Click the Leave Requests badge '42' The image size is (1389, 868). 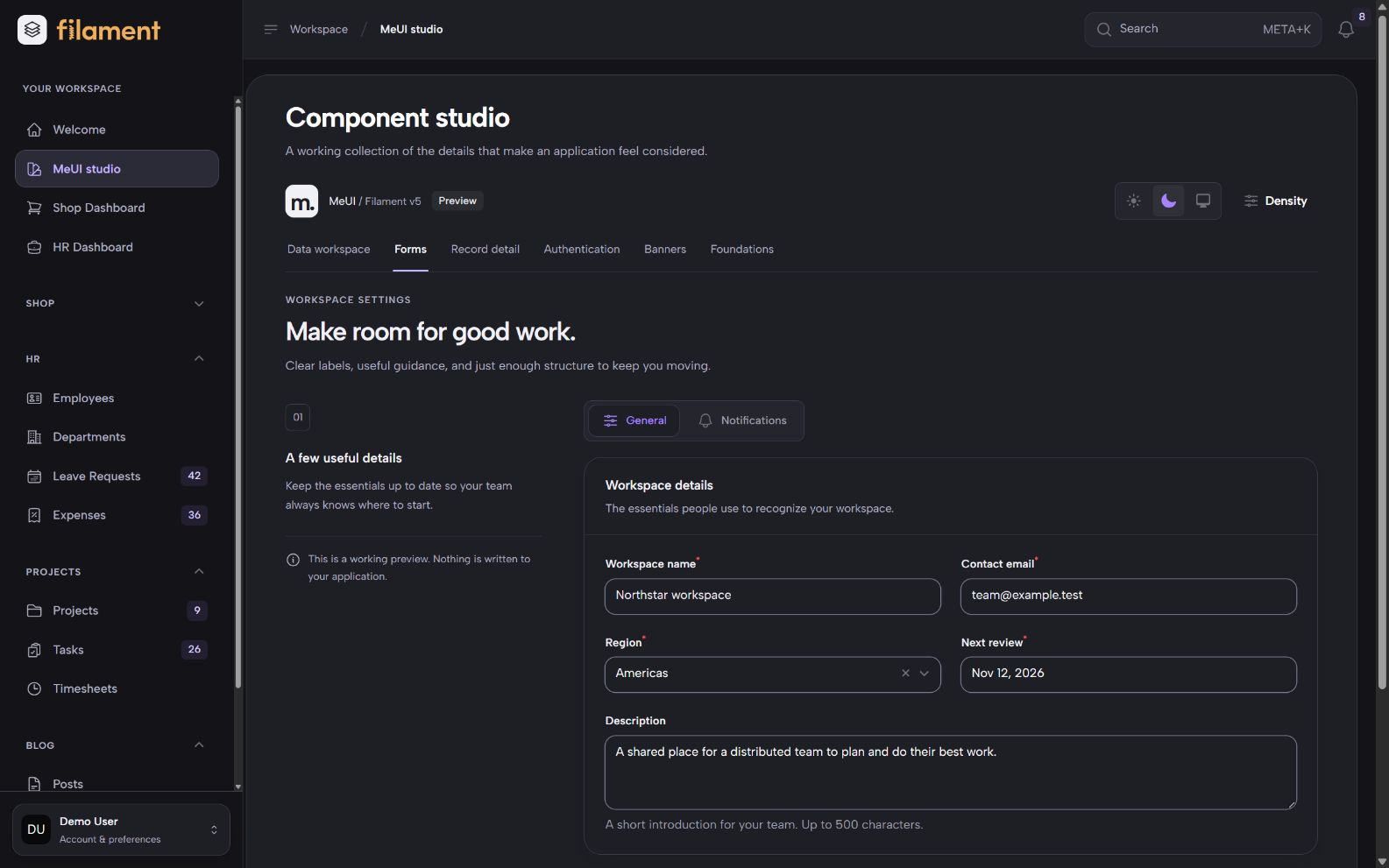(195, 476)
